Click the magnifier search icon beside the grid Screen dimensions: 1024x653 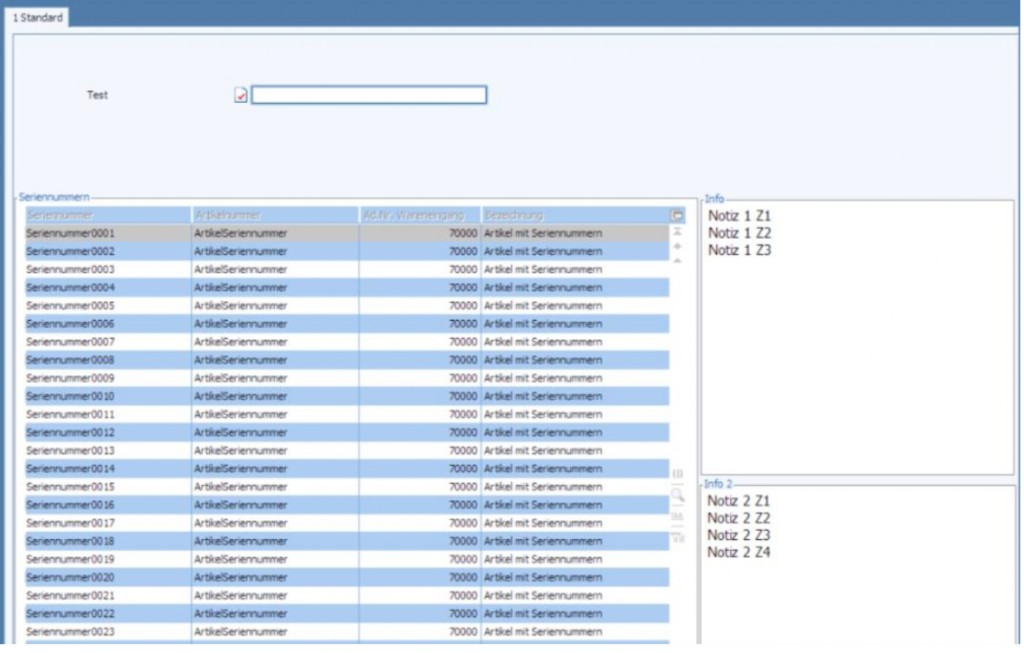click(677, 495)
